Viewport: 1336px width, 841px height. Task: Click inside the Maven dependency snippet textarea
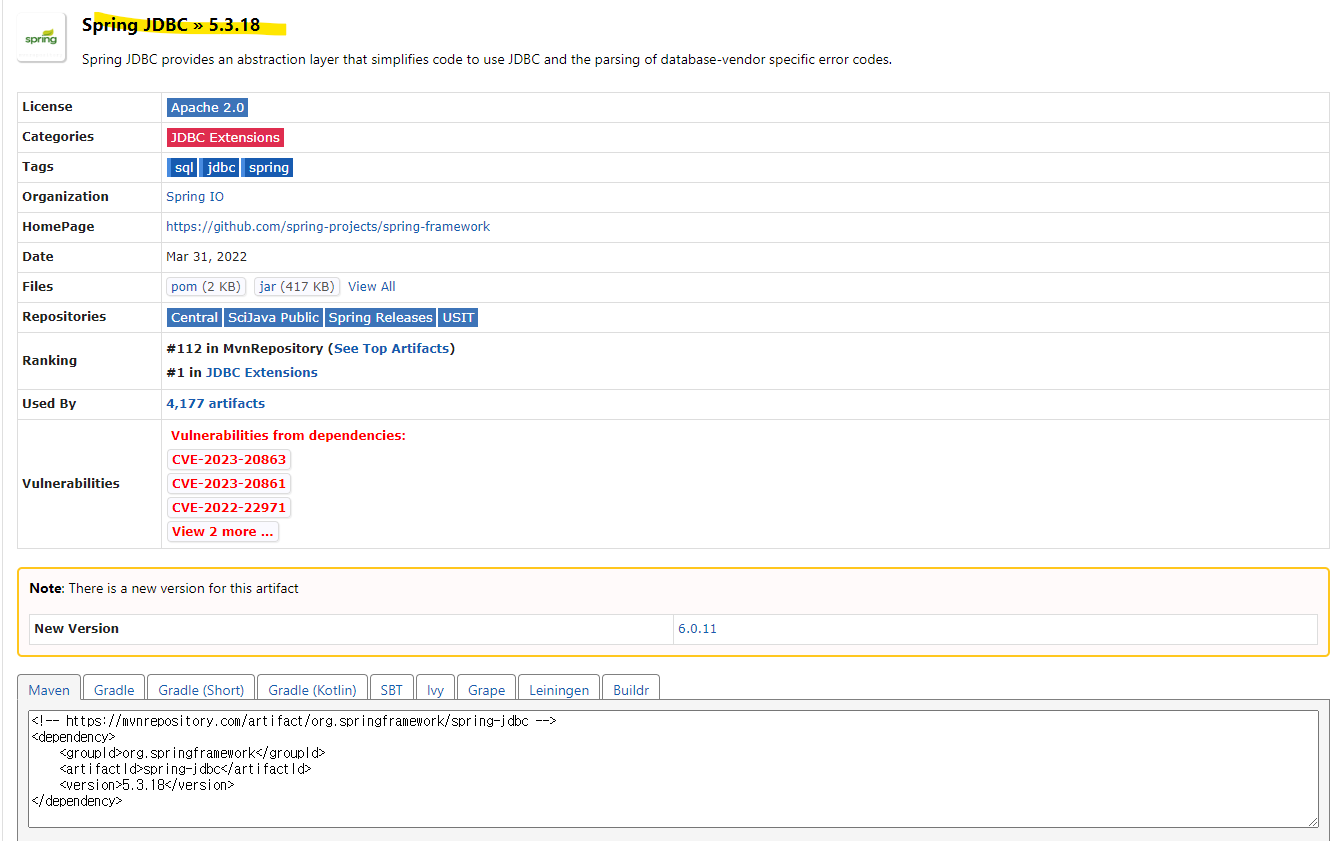(x=673, y=768)
